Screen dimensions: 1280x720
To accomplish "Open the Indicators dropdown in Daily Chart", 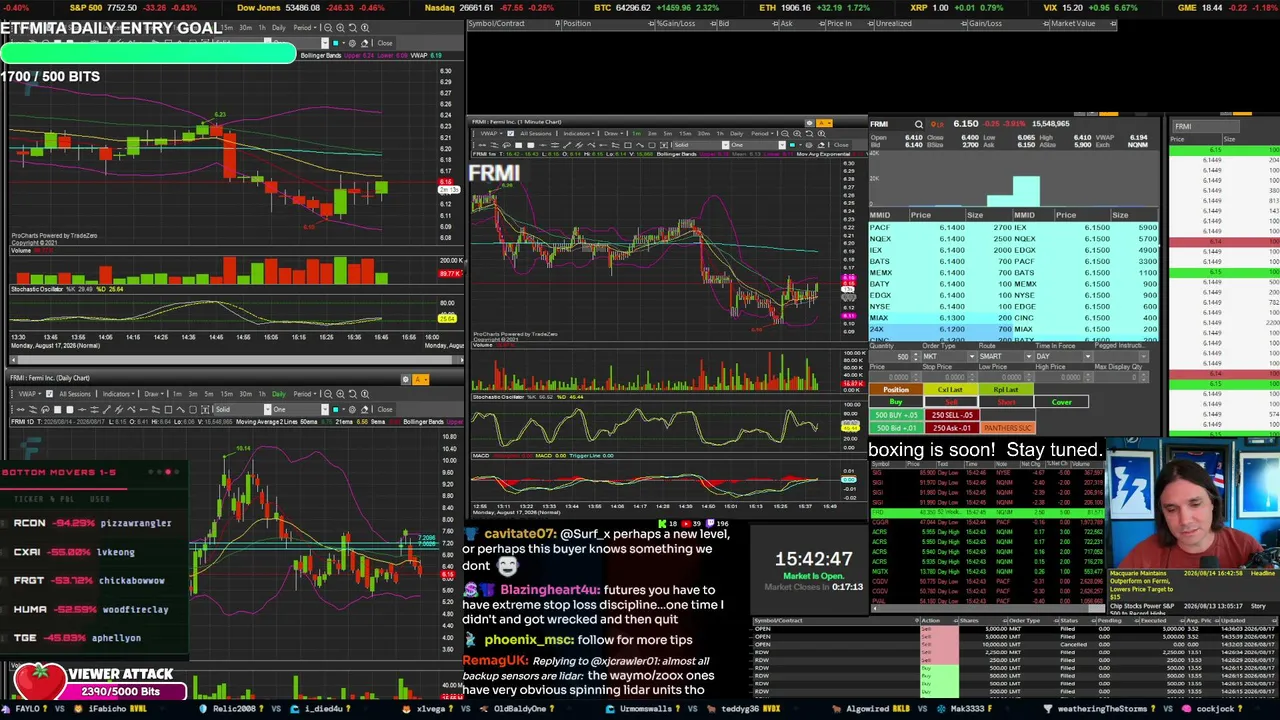I will (x=120, y=394).
